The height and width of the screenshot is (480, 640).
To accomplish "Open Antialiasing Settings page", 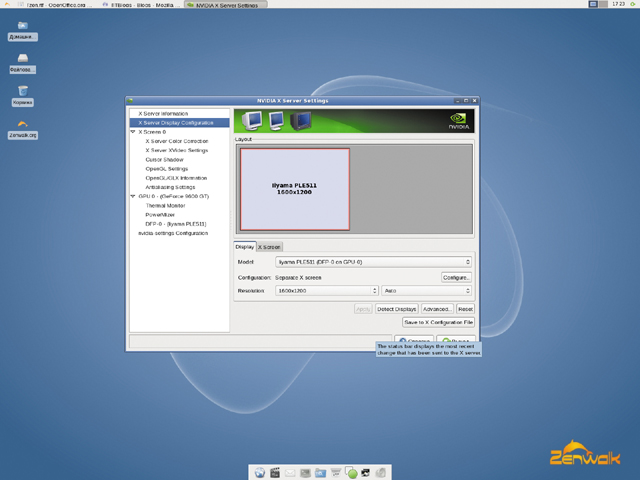I will (x=170, y=187).
